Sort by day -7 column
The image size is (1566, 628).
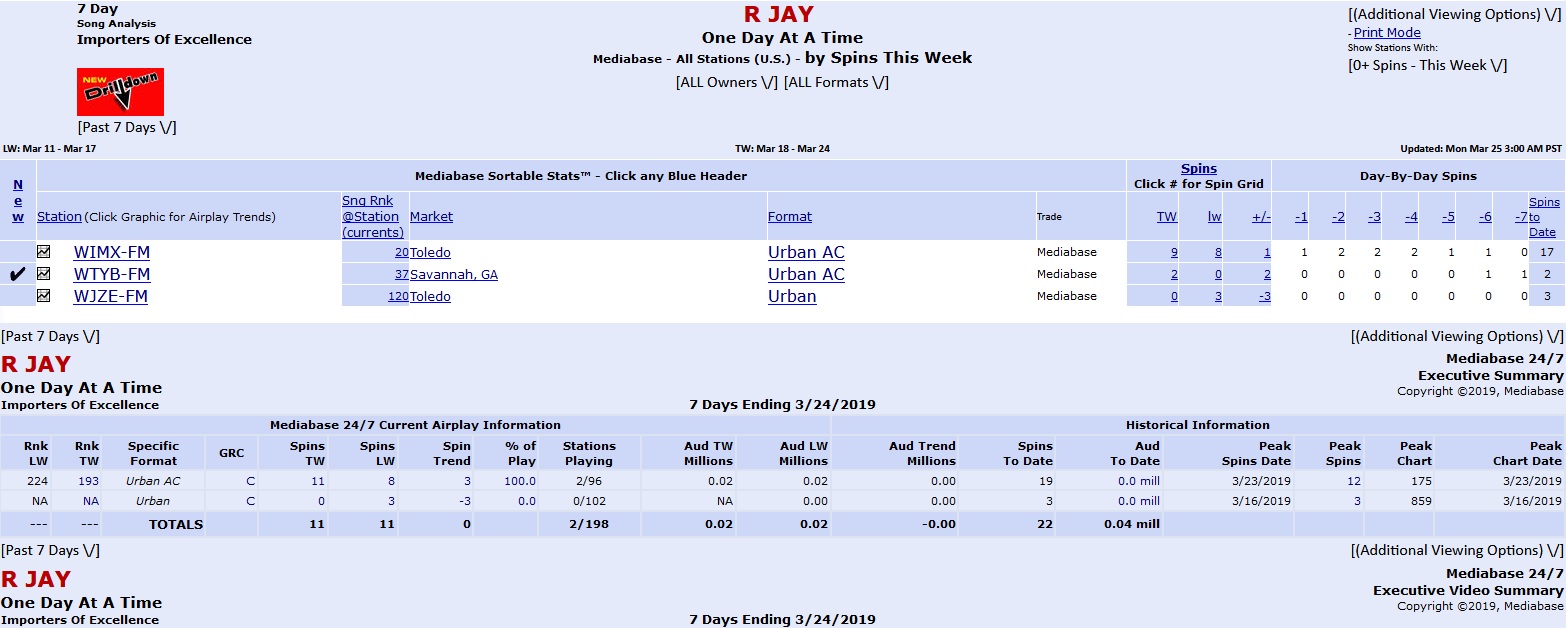[1521, 217]
